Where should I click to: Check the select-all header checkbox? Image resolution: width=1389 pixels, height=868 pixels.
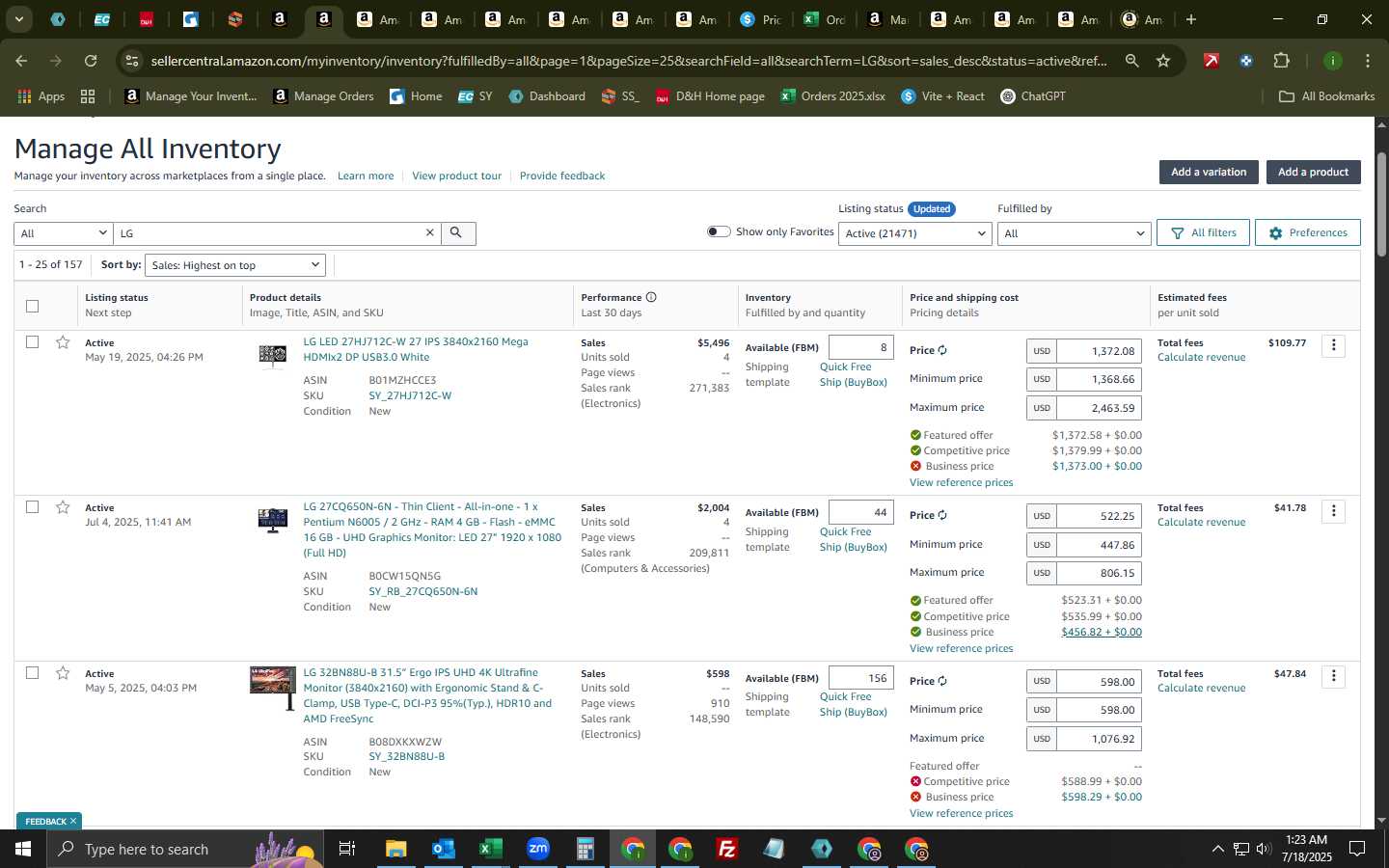click(33, 306)
